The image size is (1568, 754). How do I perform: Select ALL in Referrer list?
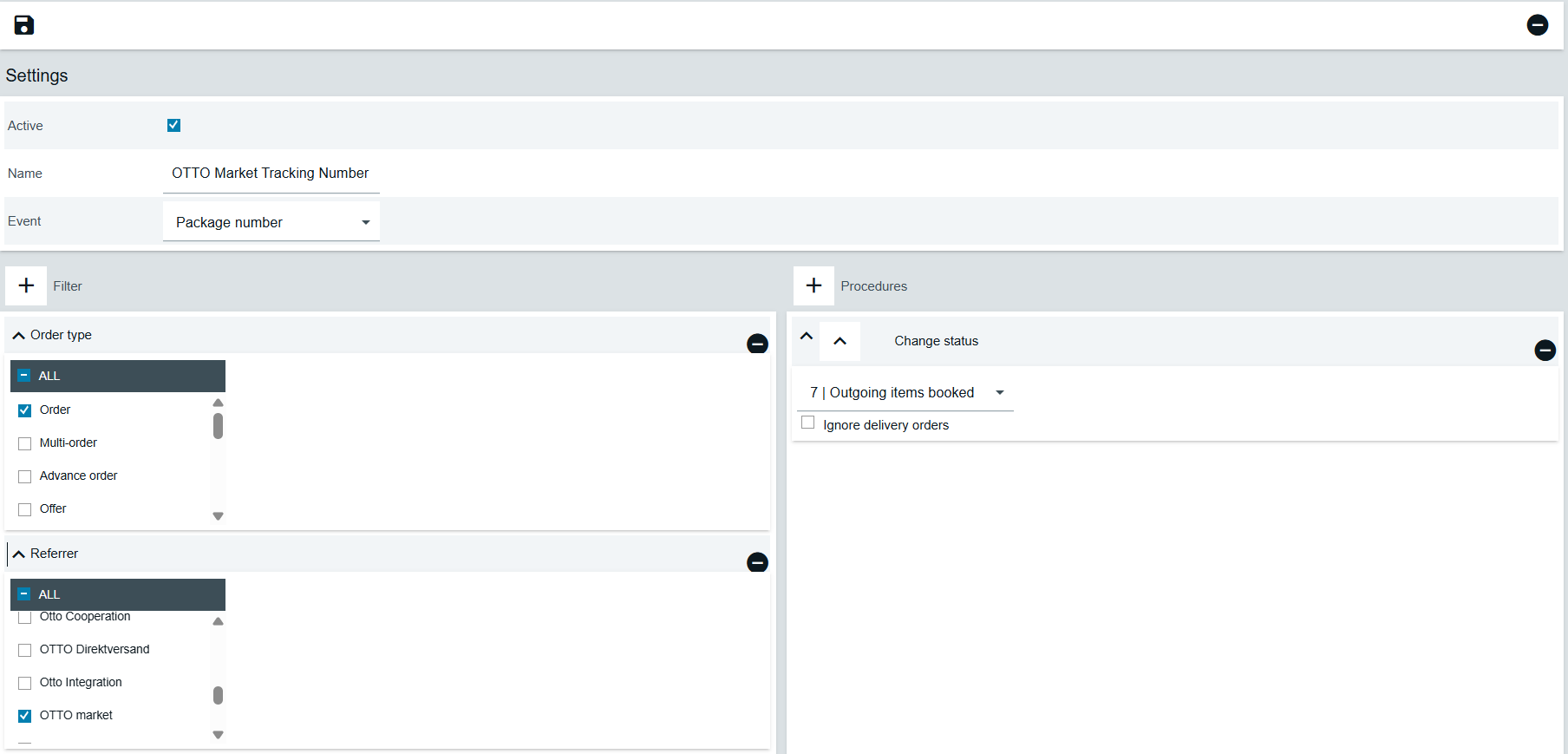pyautogui.click(x=24, y=594)
